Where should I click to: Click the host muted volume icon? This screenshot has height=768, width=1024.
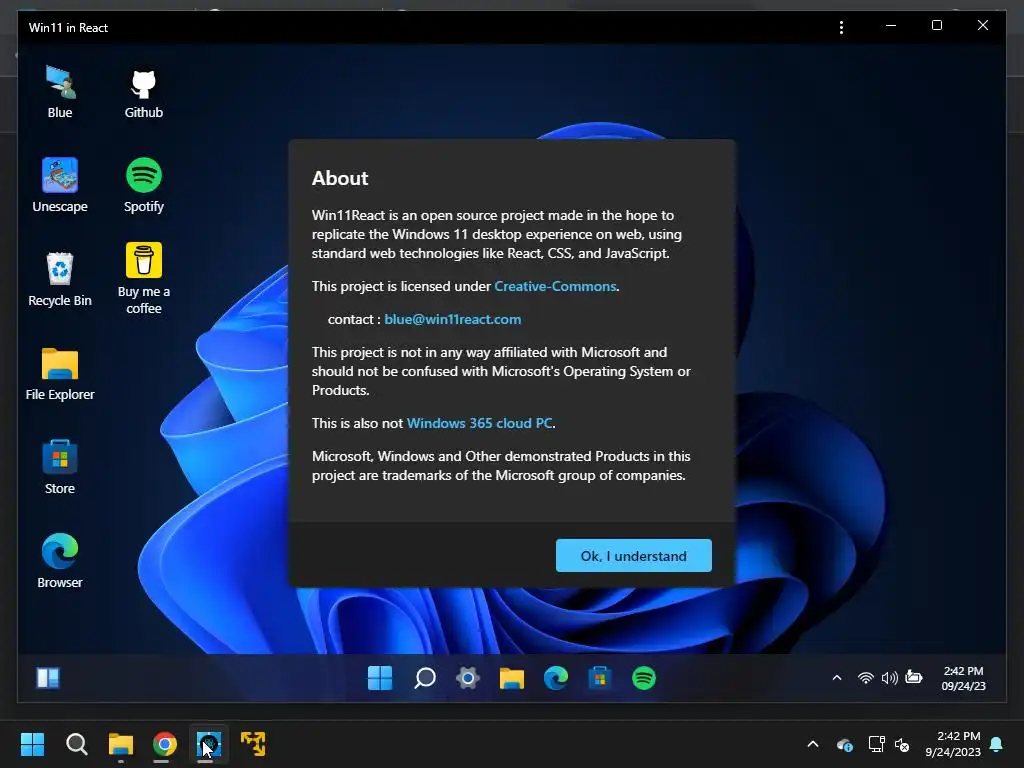click(903, 744)
